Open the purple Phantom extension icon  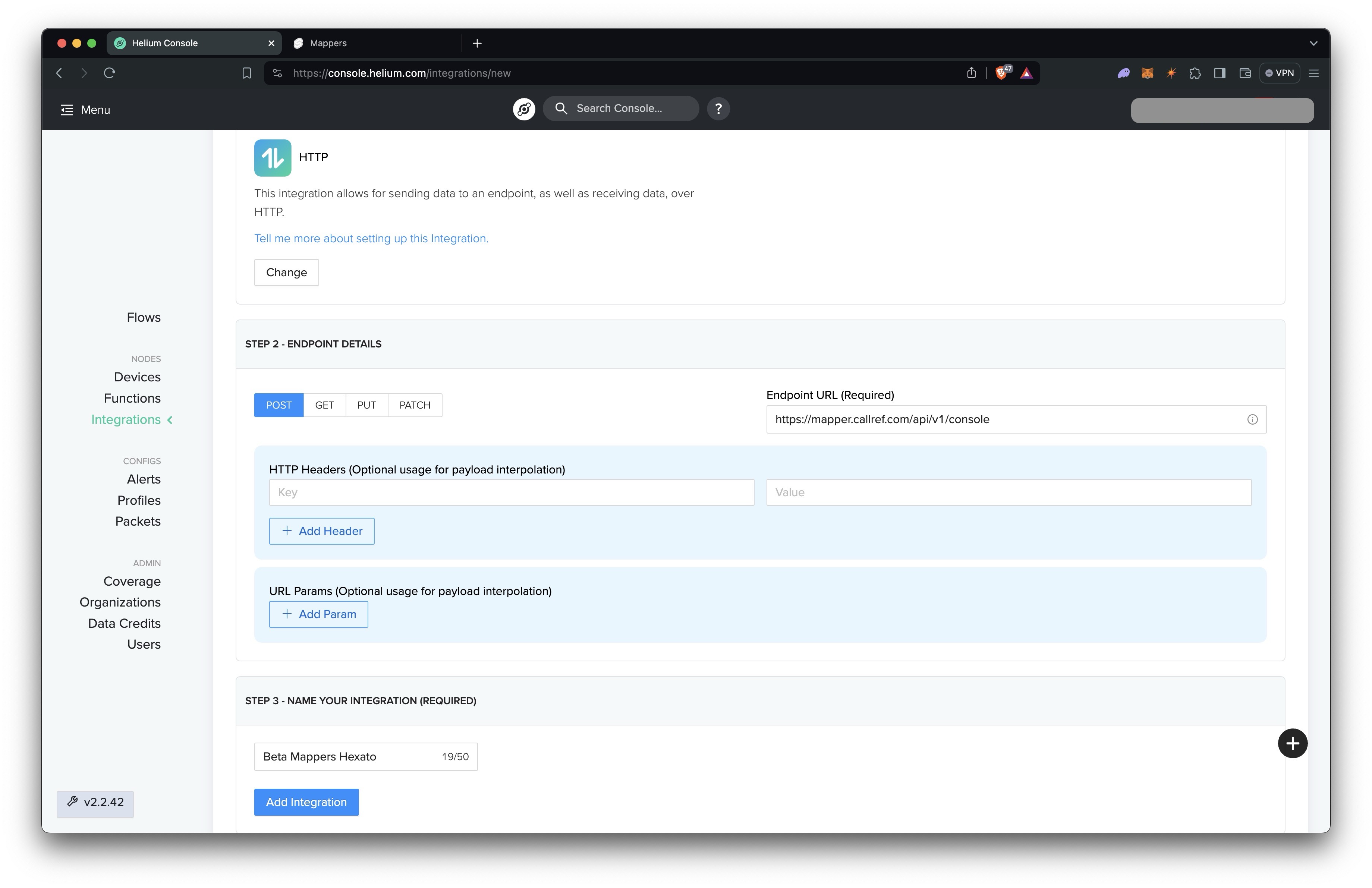click(1123, 73)
